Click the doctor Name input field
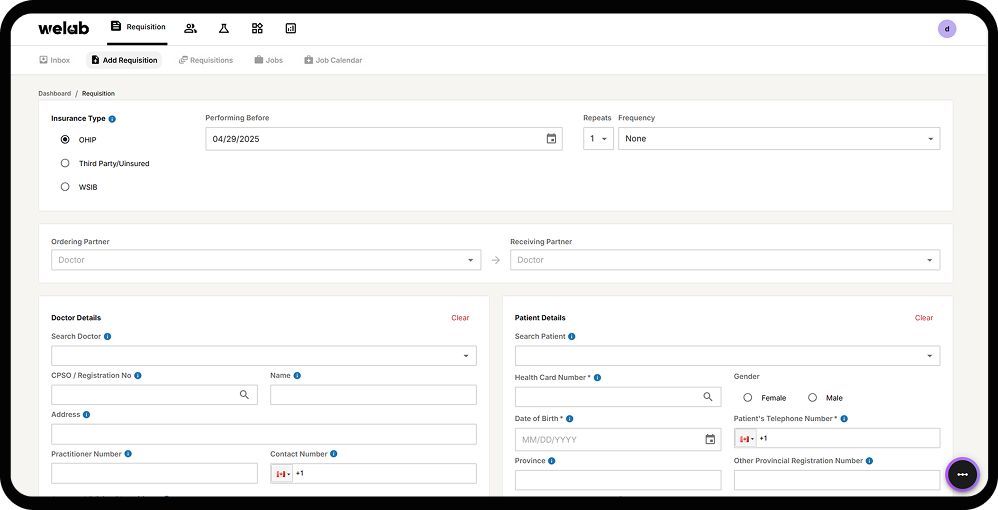 click(x=373, y=395)
